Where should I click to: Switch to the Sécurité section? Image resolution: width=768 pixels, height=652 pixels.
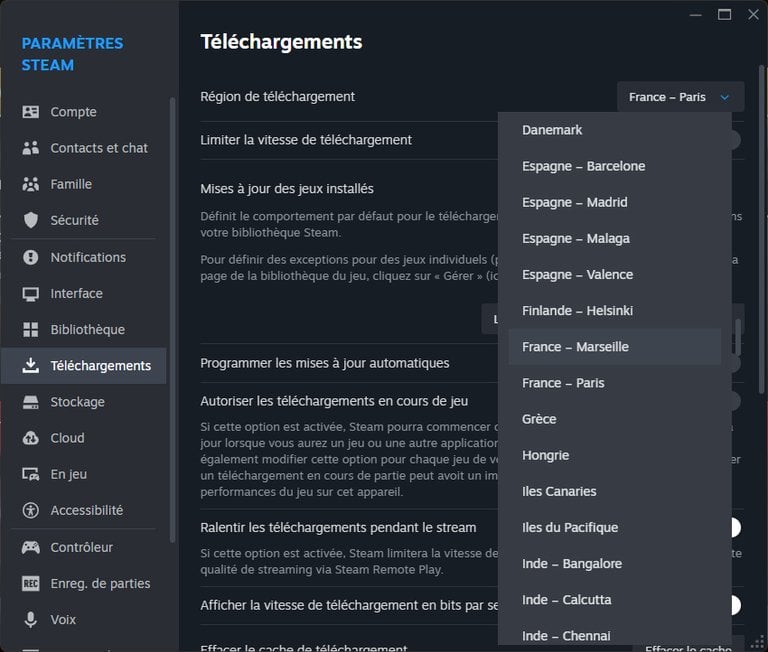click(83, 220)
